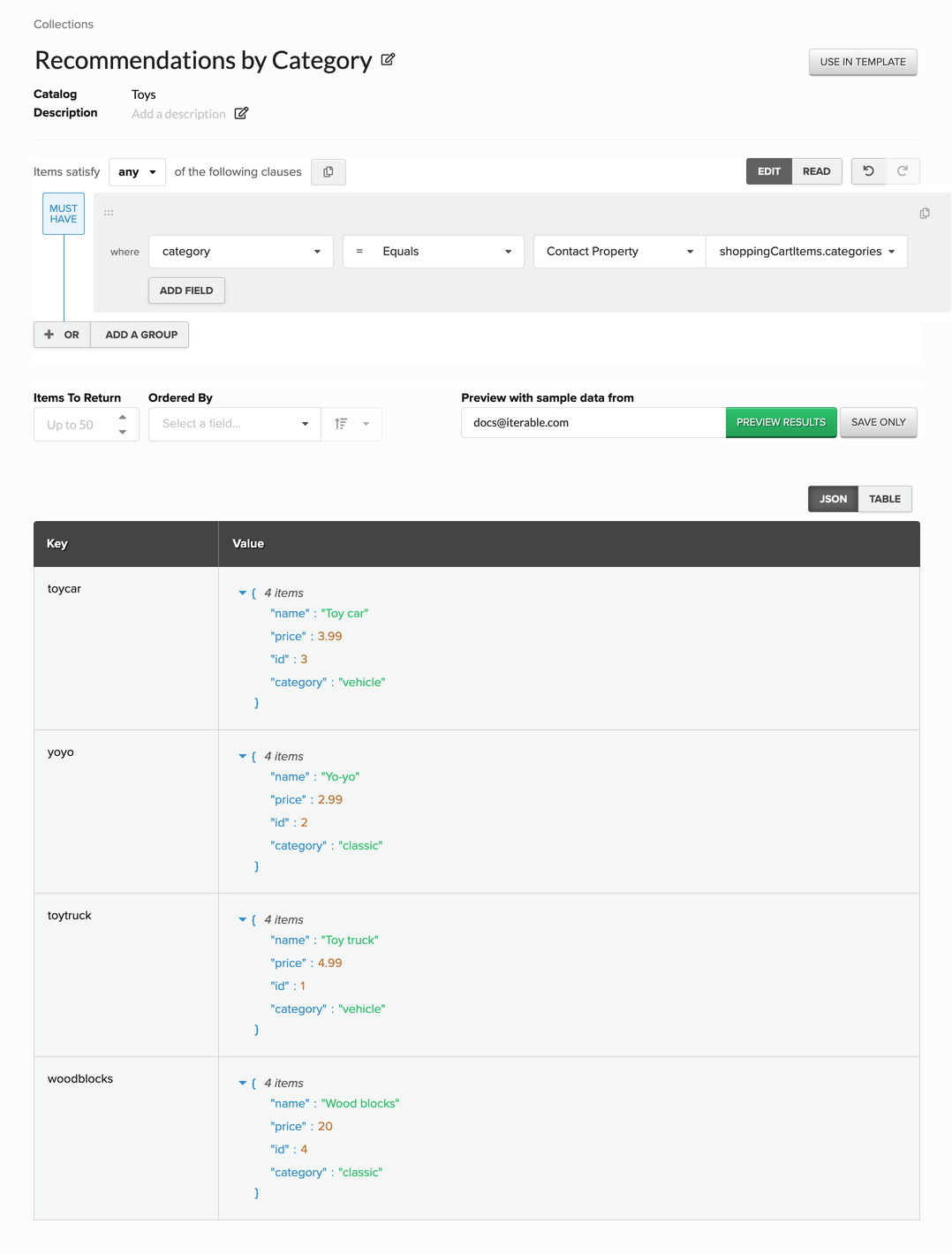Toggle the MUST HAVE clause badge
The width and height of the screenshot is (952, 1254).
64,214
